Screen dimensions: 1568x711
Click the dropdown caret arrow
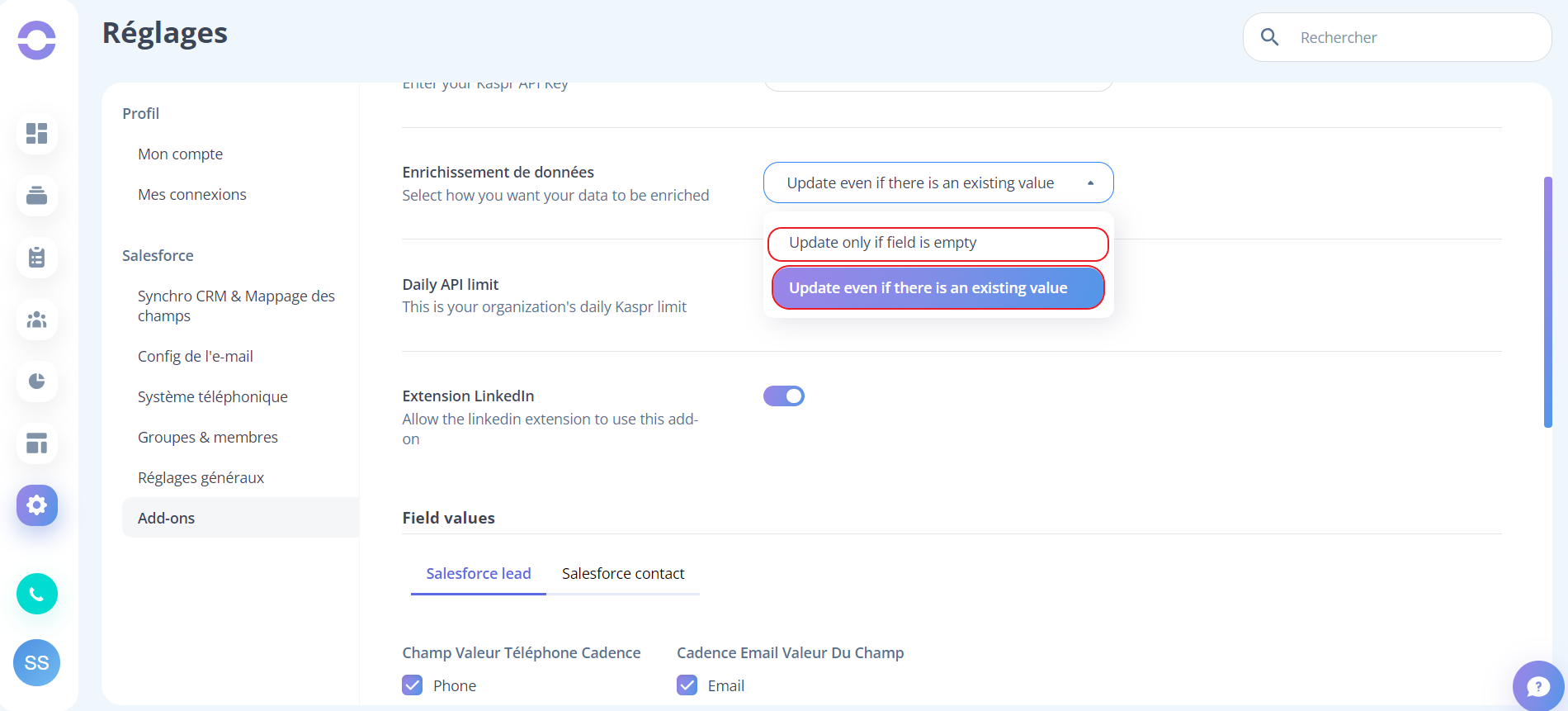(x=1091, y=183)
